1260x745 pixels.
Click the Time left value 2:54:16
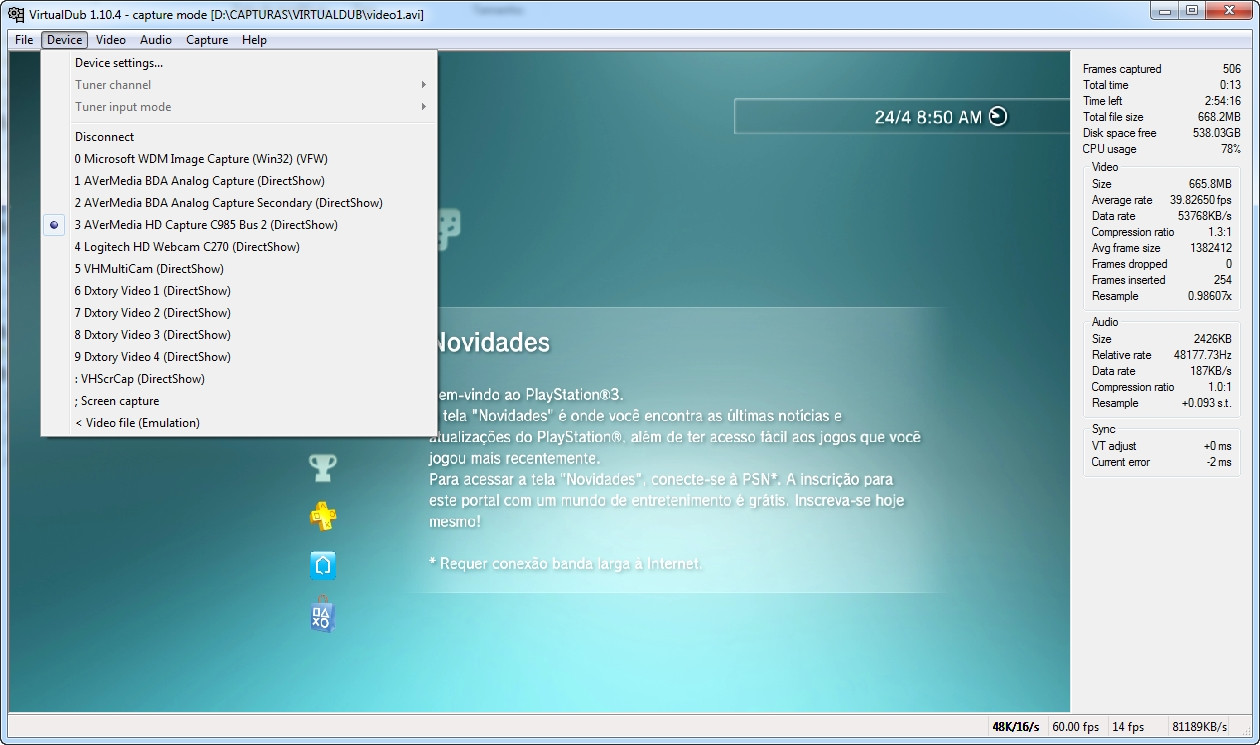point(1222,101)
